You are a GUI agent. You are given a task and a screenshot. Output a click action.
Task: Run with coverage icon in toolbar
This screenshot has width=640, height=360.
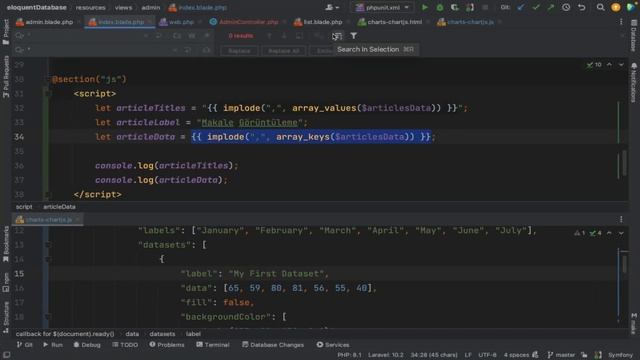point(455,7)
